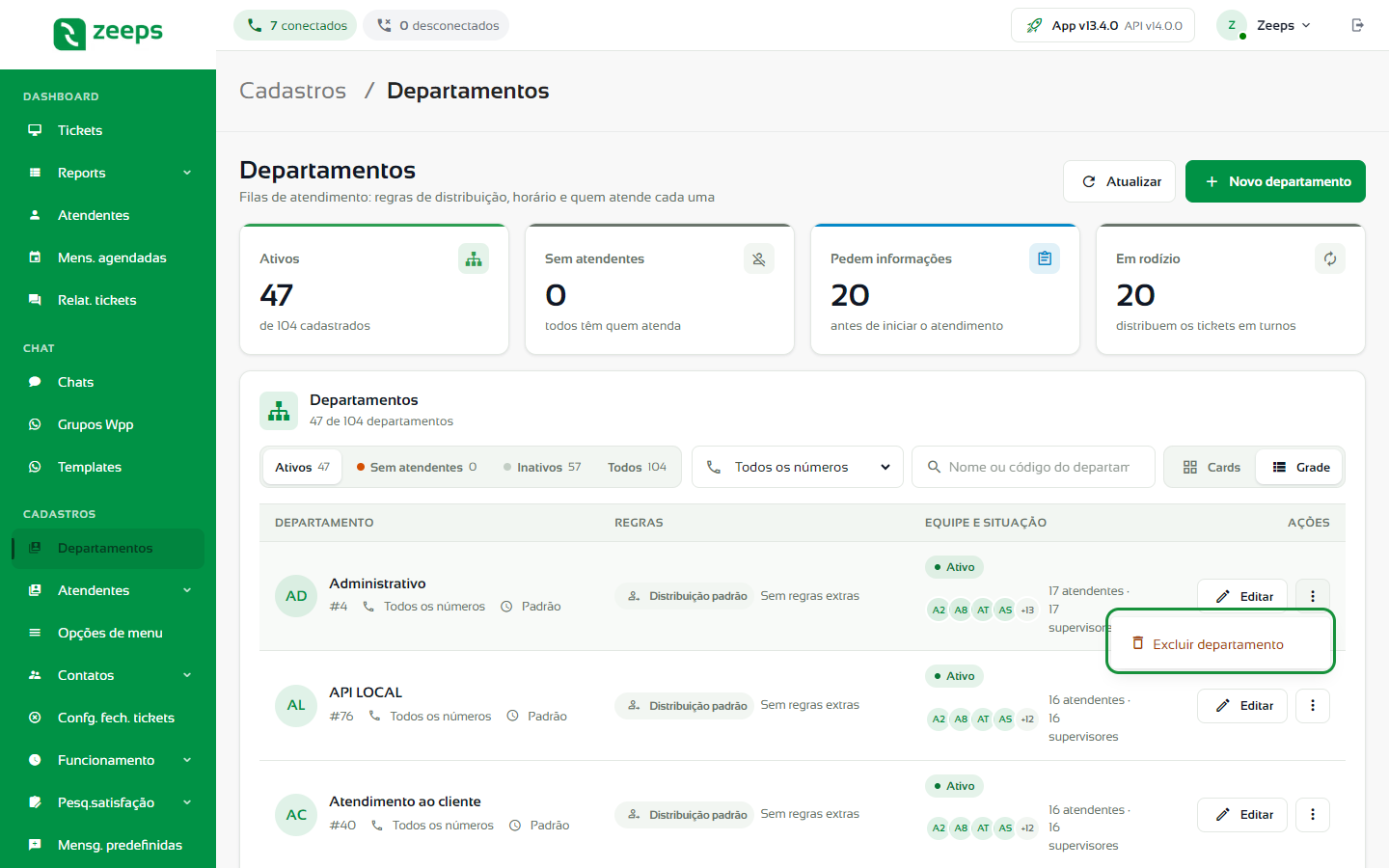Select the Inativos 57 filter tab
The image size is (1389, 868).
coord(542,467)
